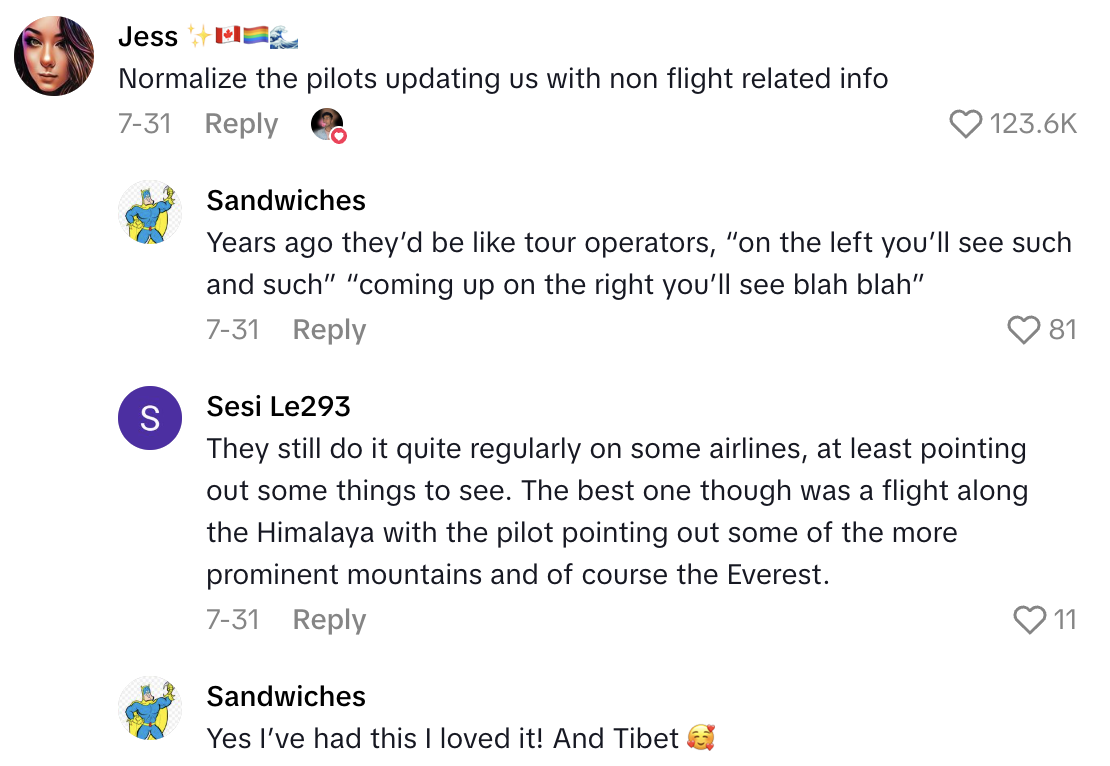Viewport: 1110px width, 766px height.
Task: Reply to Sesi Le293's Himalaya comment
Action: coord(328,619)
